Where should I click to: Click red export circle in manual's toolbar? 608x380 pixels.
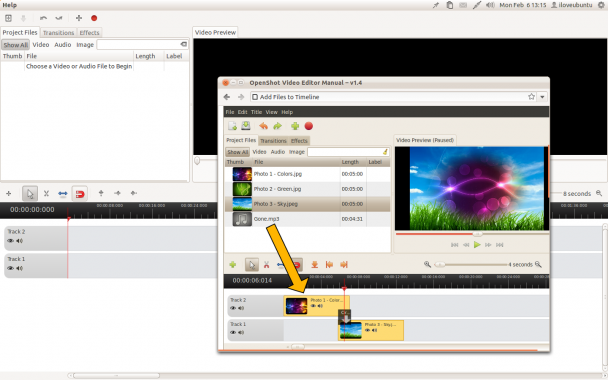[x=309, y=126]
